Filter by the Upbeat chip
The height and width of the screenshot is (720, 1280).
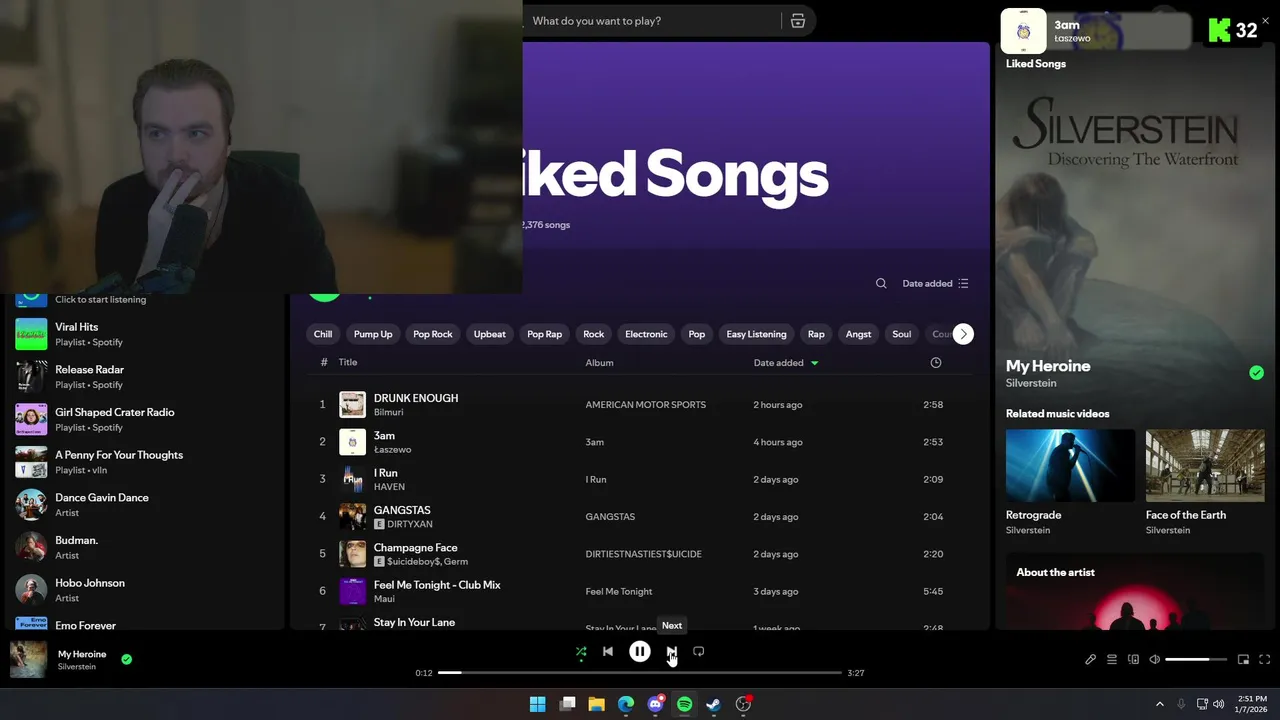[490, 334]
